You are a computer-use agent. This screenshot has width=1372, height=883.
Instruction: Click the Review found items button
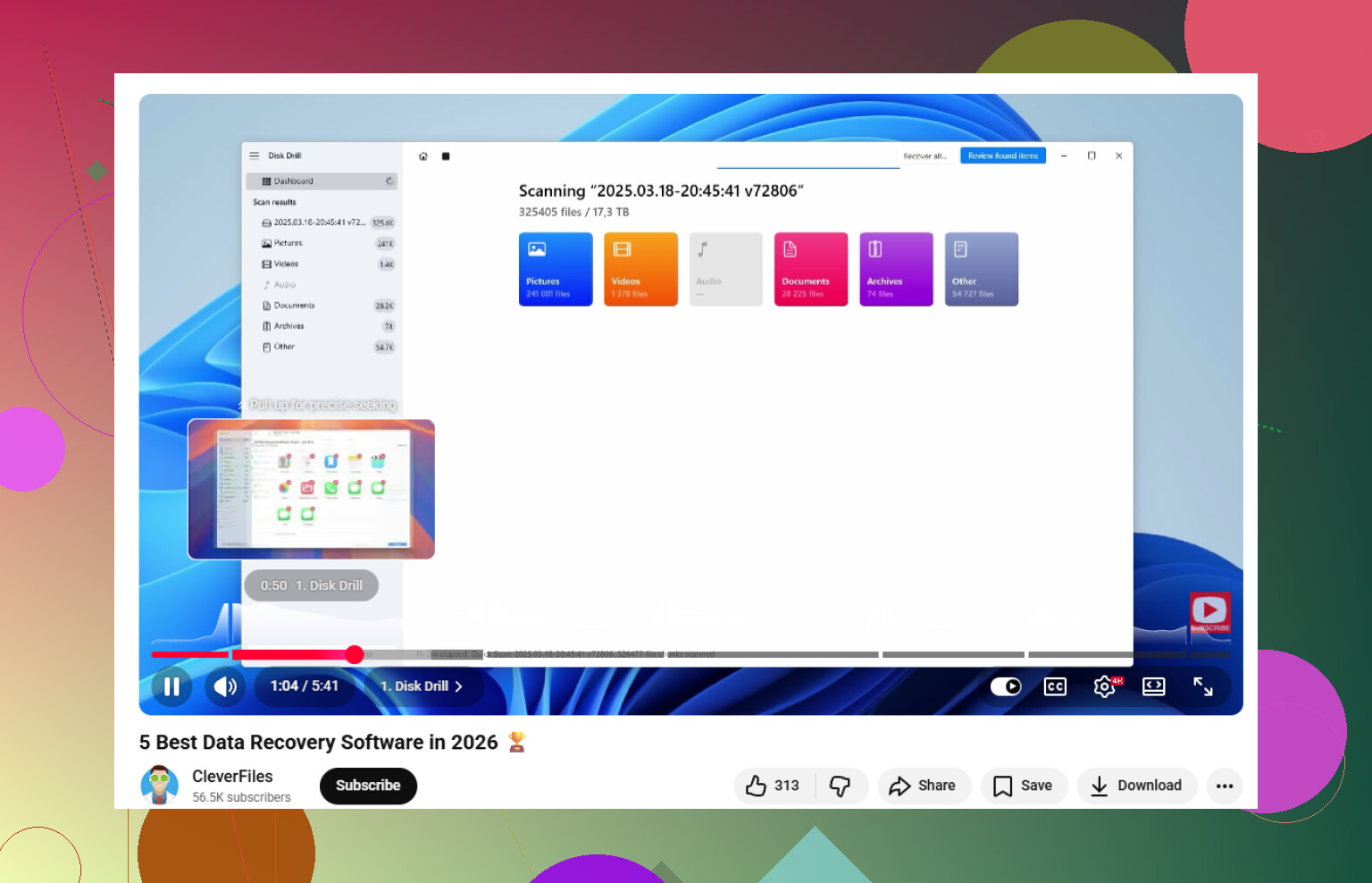click(1003, 156)
